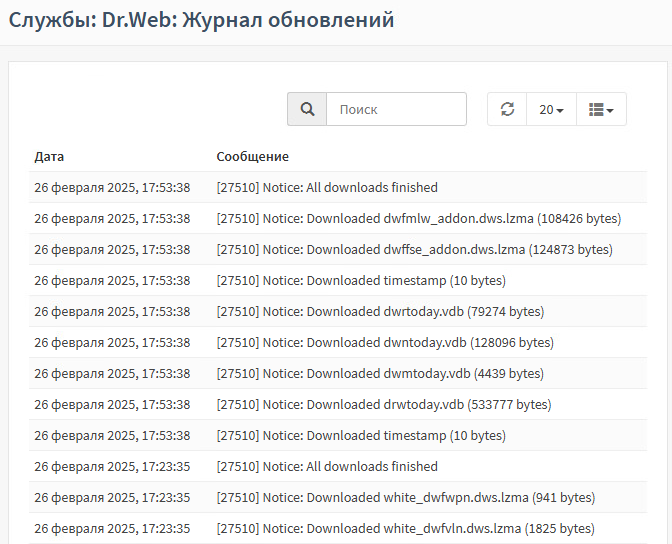Select the dwrtoday.vdb (79274 bytes) message
This screenshot has height=544, width=672.
click(x=380, y=312)
